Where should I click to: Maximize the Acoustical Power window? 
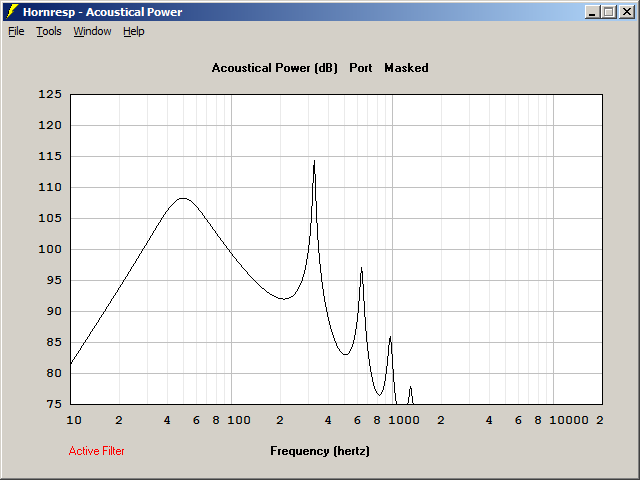pos(609,12)
